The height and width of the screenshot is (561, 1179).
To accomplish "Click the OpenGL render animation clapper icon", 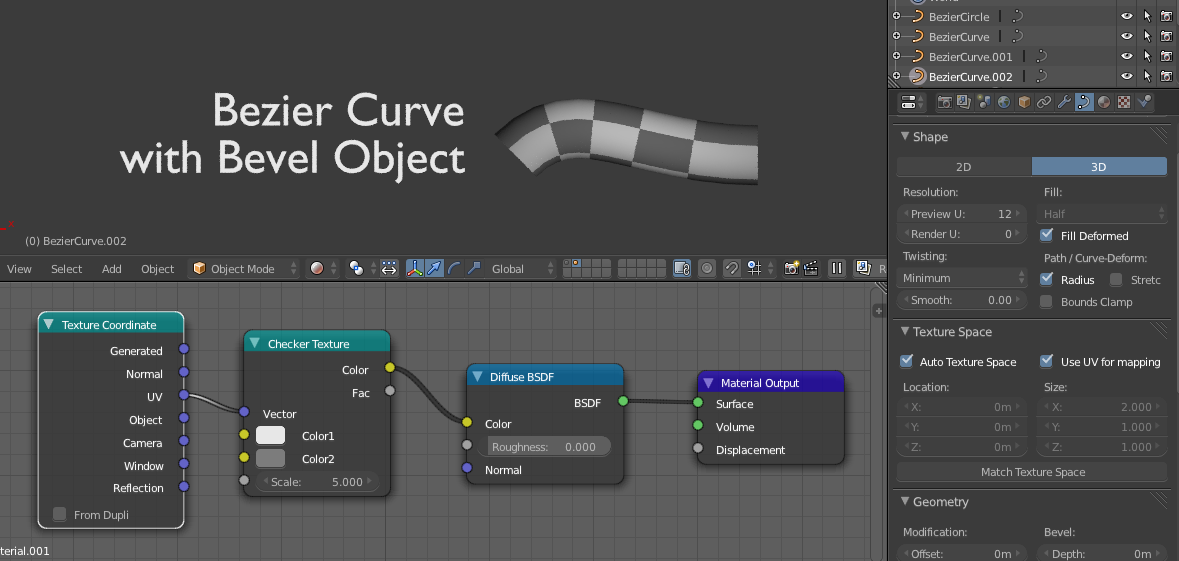I will click(x=811, y=268).
